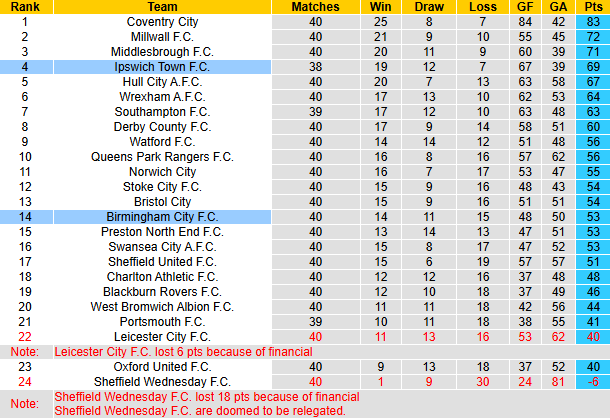Click the Pts column header
This screenshot has height=420, width=610.
coord(593,7)
